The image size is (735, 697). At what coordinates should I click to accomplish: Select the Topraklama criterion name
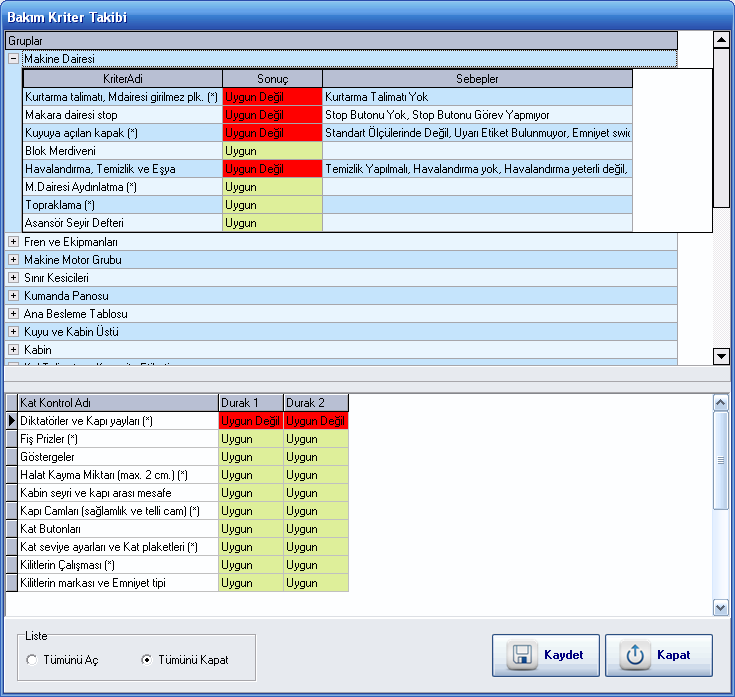123,205
